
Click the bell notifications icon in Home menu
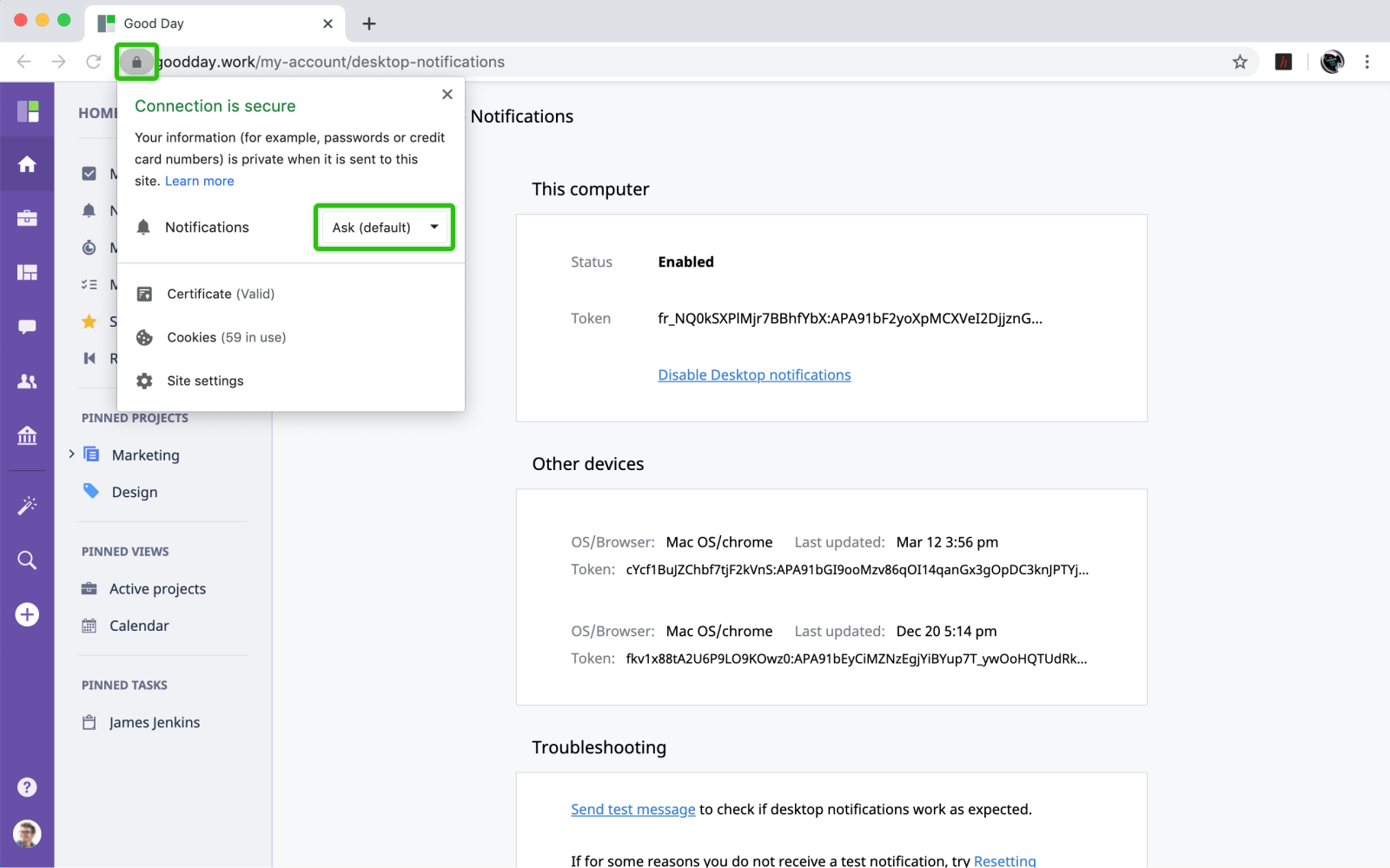coord(89,210)
